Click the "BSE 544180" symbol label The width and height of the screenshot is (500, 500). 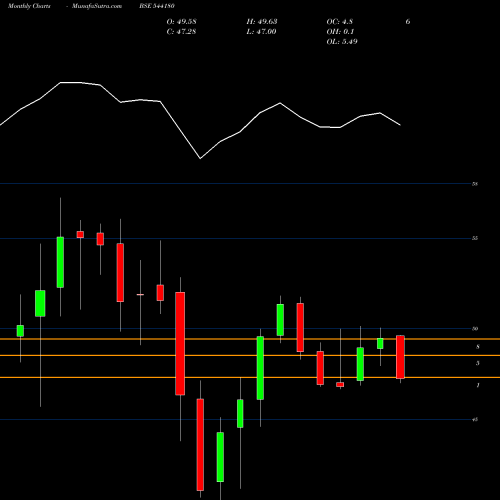(157, 6)
